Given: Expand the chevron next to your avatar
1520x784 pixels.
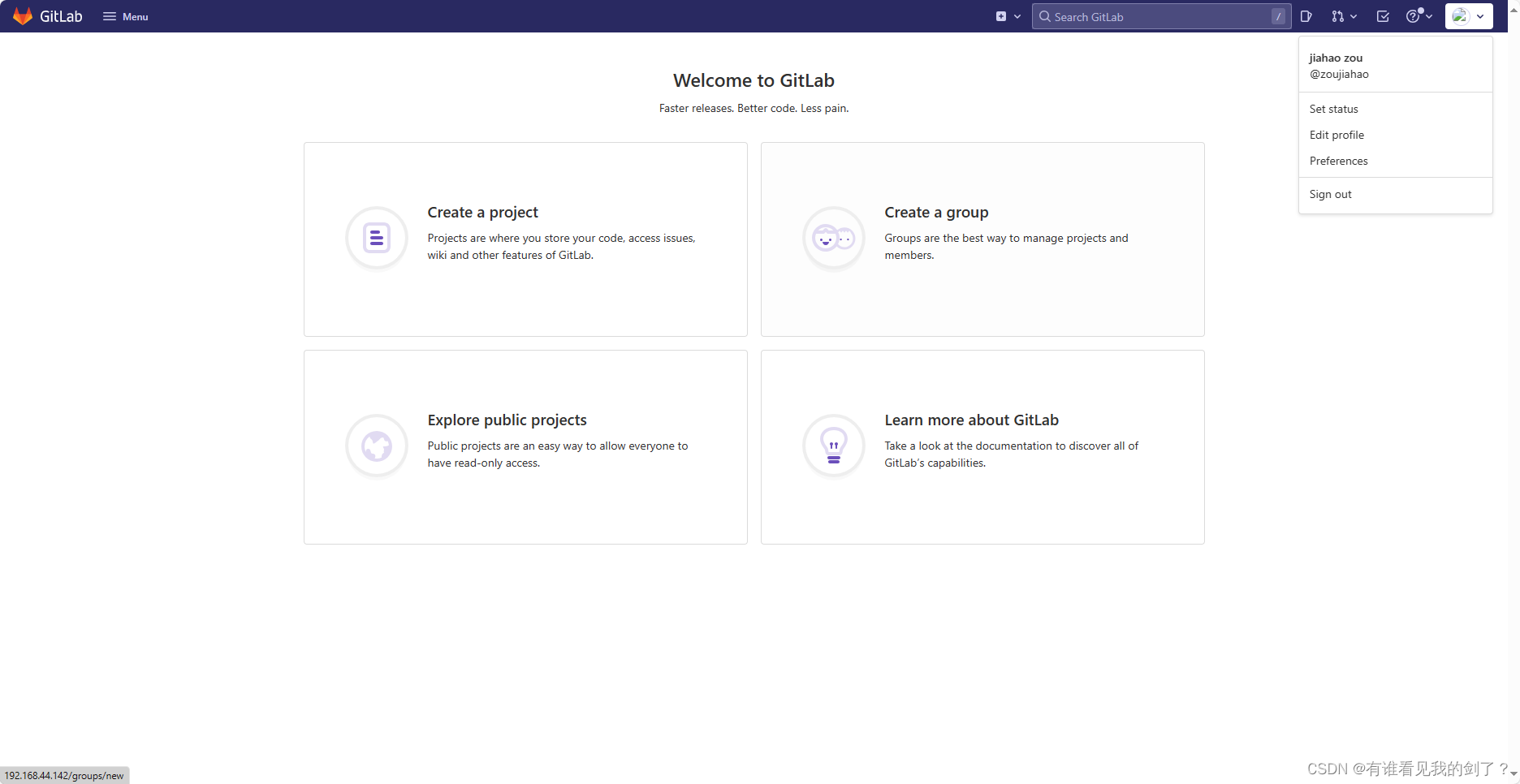Looking at the screenshot, I should click(1479, 15).
